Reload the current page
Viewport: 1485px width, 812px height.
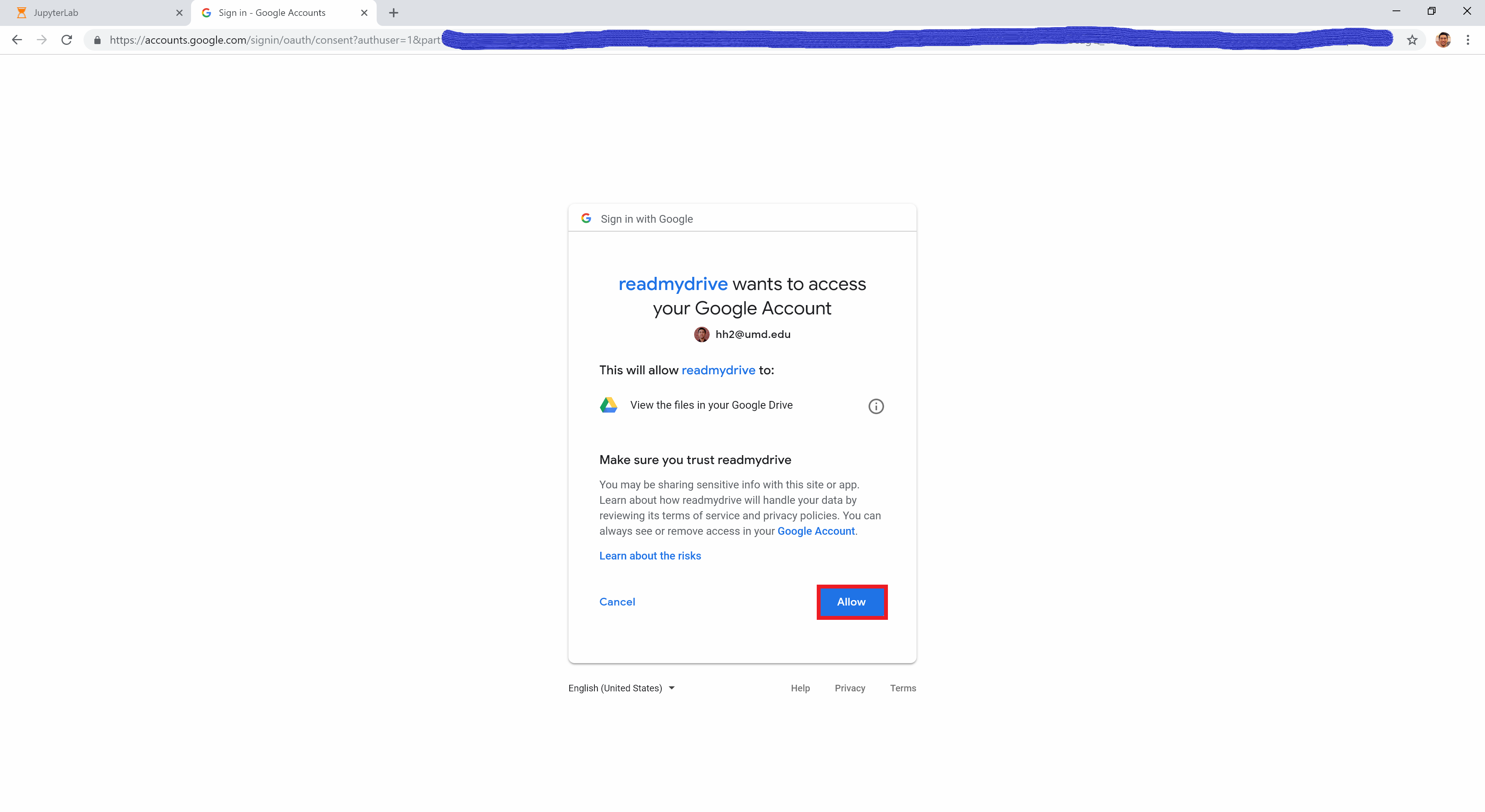pos(67,40)
